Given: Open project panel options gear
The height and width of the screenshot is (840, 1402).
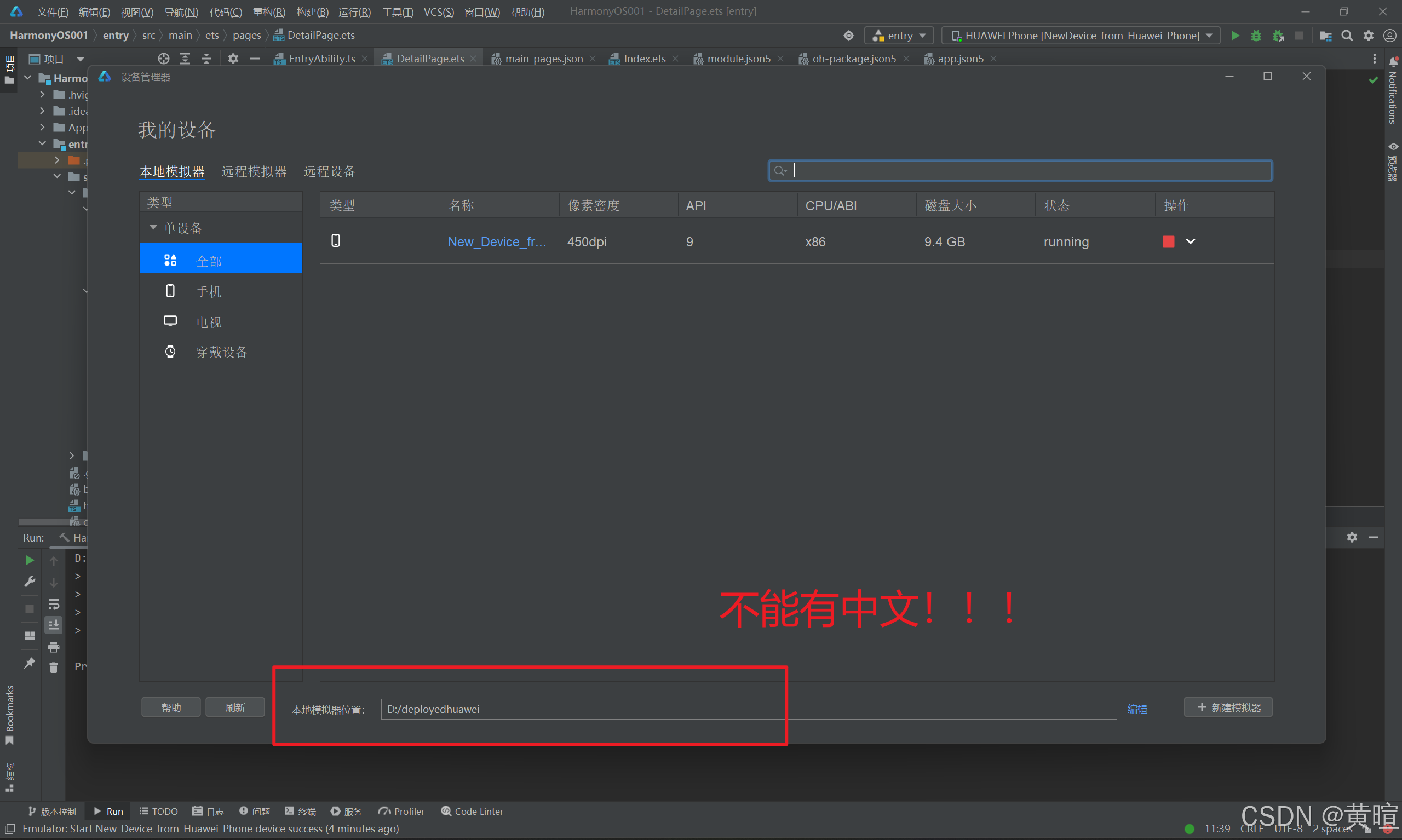Looking at the screenshot, I should (x=233, y=58).
